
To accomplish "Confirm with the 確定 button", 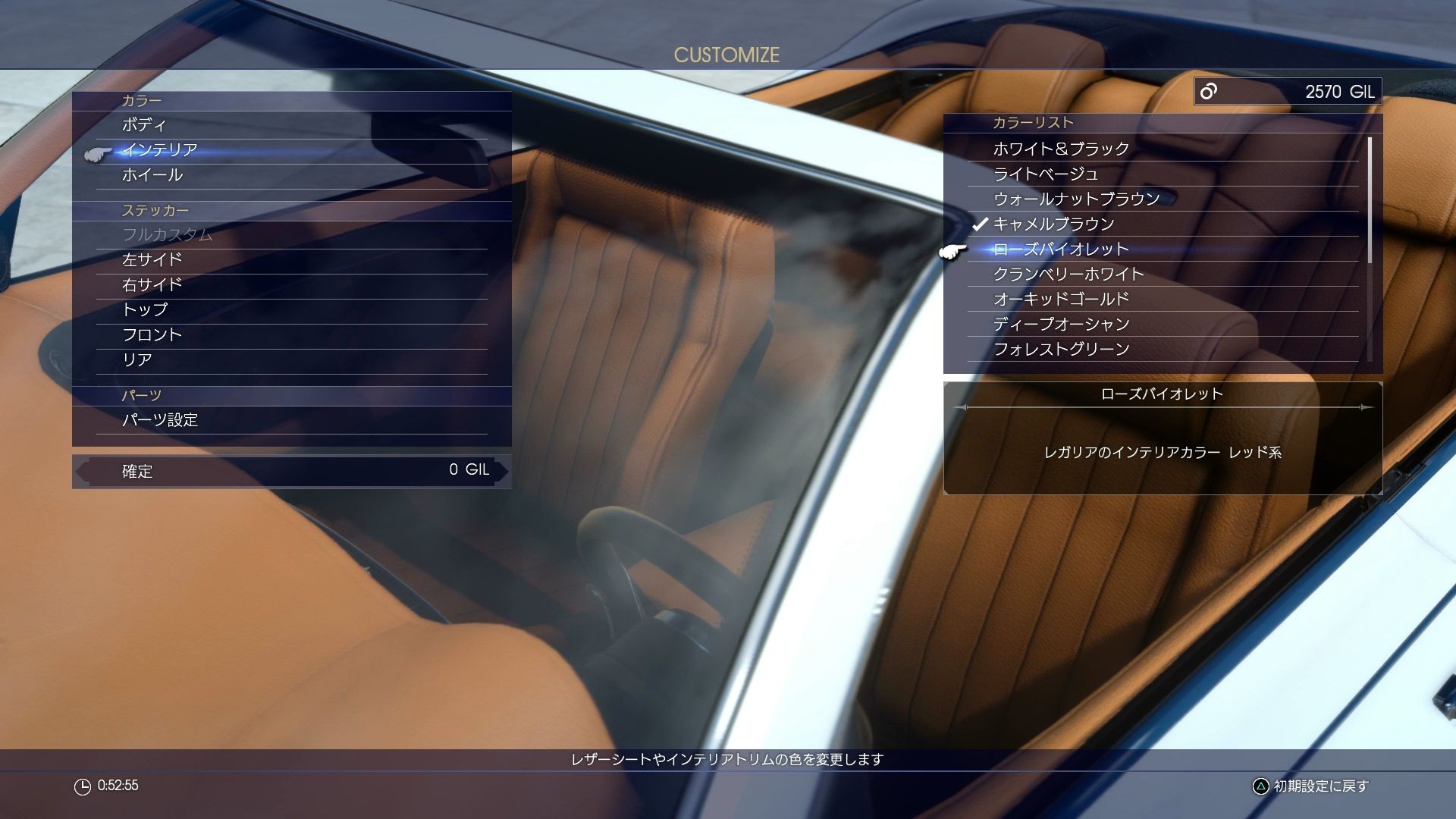I will click(292, 471).
